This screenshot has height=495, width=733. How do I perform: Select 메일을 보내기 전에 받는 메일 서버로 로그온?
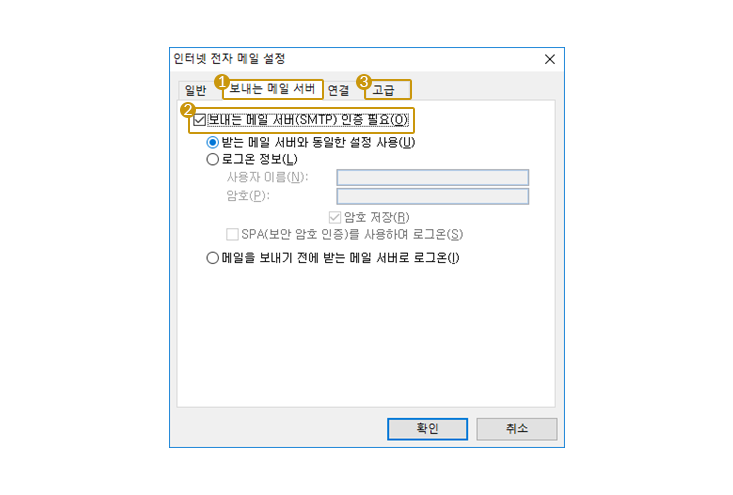point(213,258)
